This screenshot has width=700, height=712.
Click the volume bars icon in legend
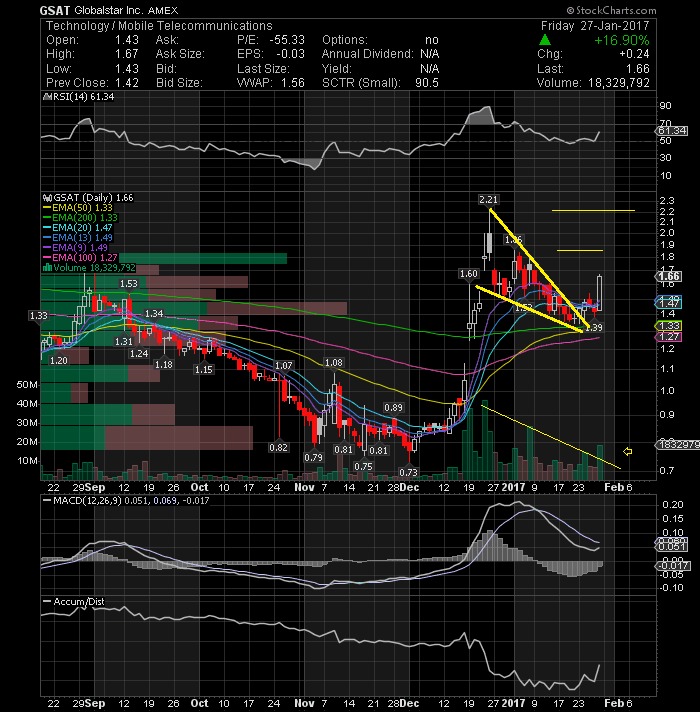[x=47, y=267]
